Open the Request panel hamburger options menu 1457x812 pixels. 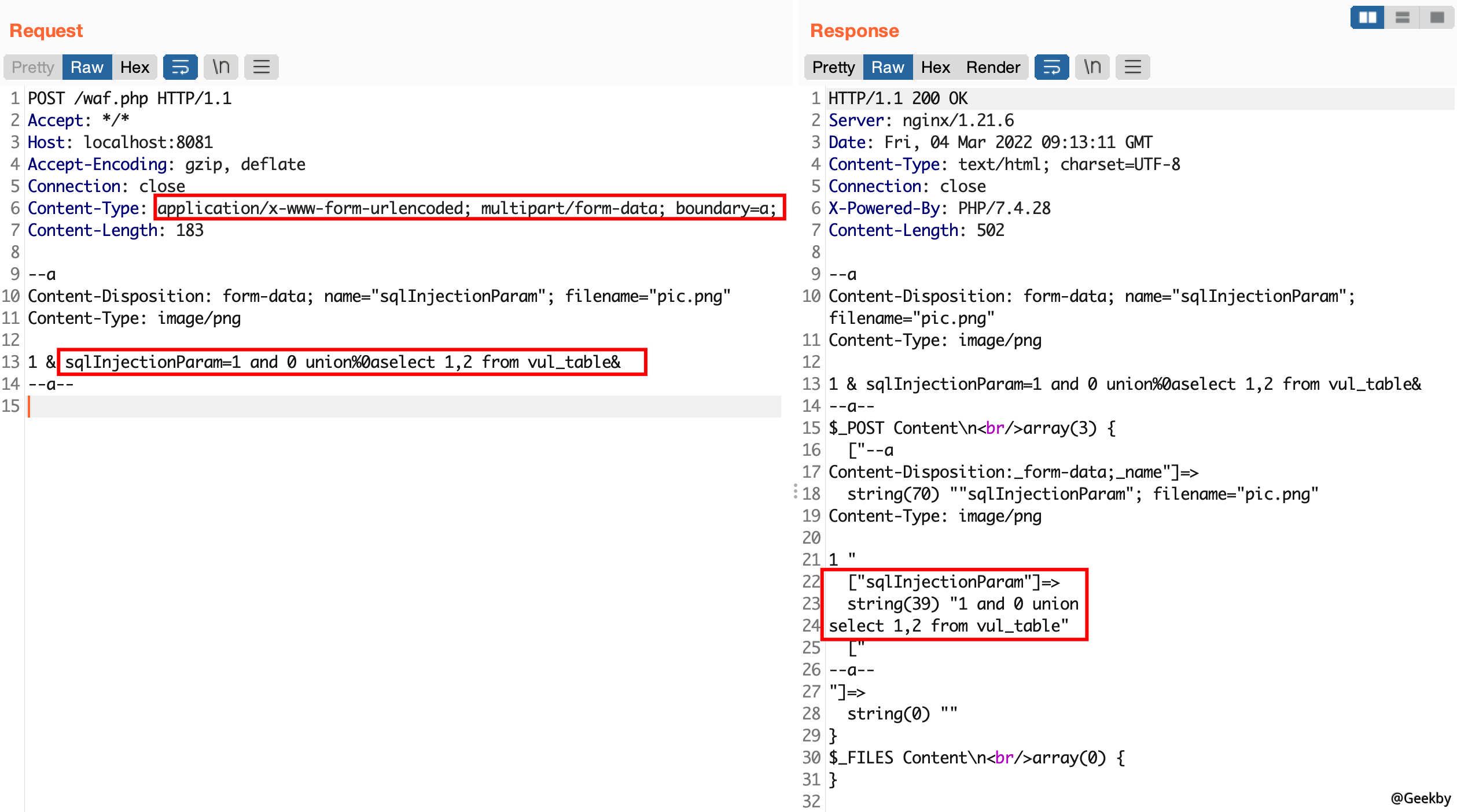261,67
